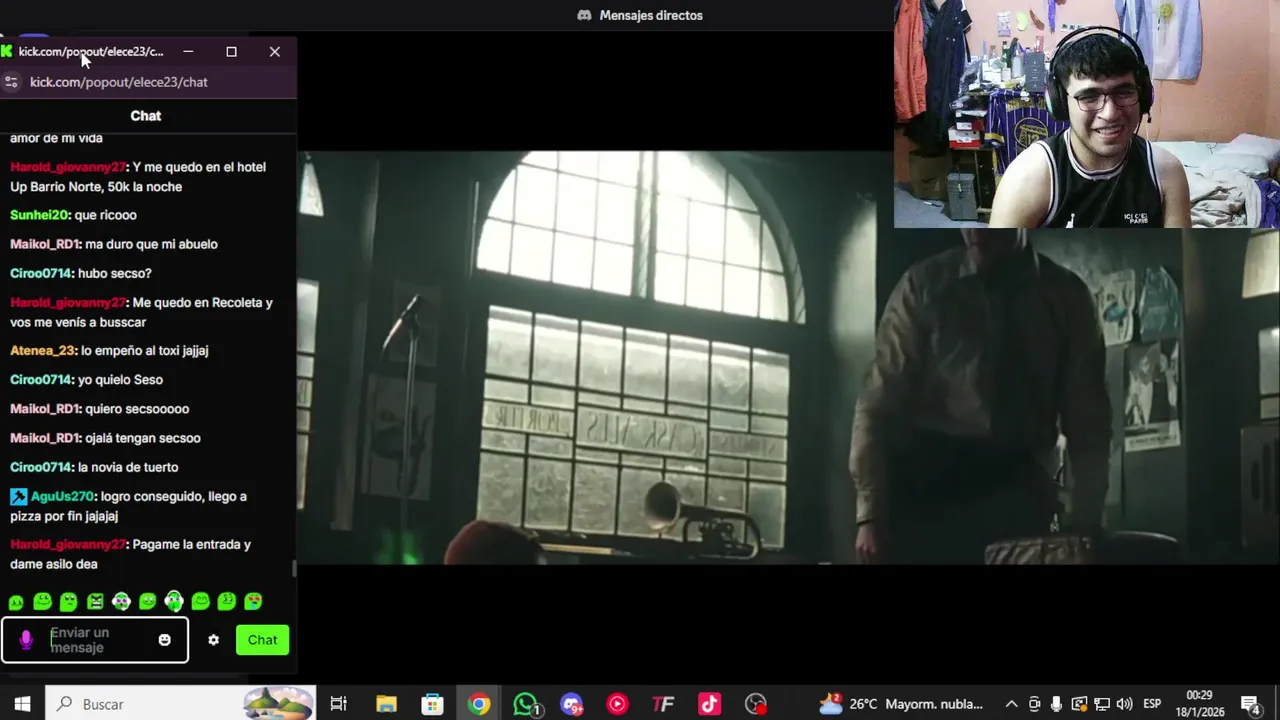The height and width of the screenshot is (720, 1280).
Task: Show hidden system tray icons
Action: tap(1011, 704)
